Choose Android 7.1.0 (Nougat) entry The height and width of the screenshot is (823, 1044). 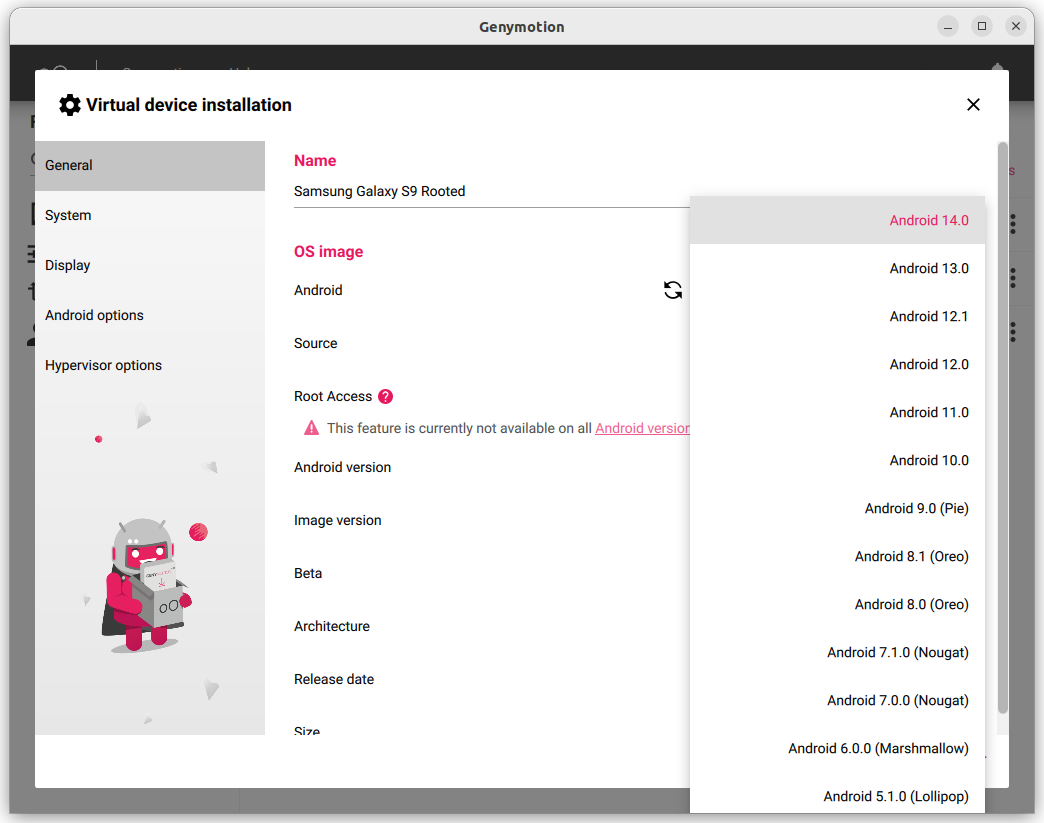[897, 653]
